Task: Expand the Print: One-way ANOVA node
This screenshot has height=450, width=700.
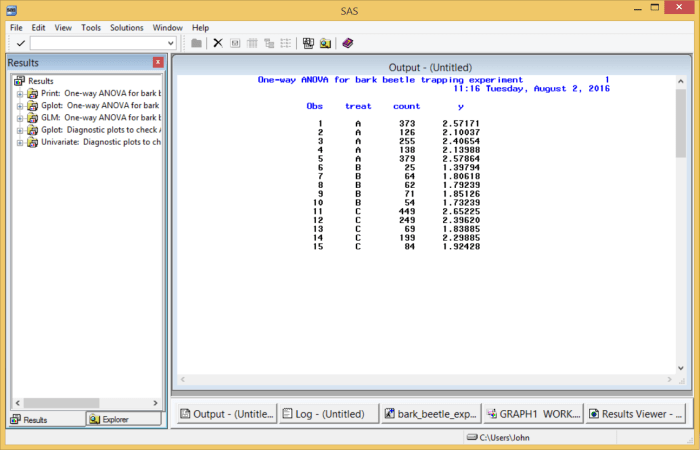Action: click(x=20, y=94)
